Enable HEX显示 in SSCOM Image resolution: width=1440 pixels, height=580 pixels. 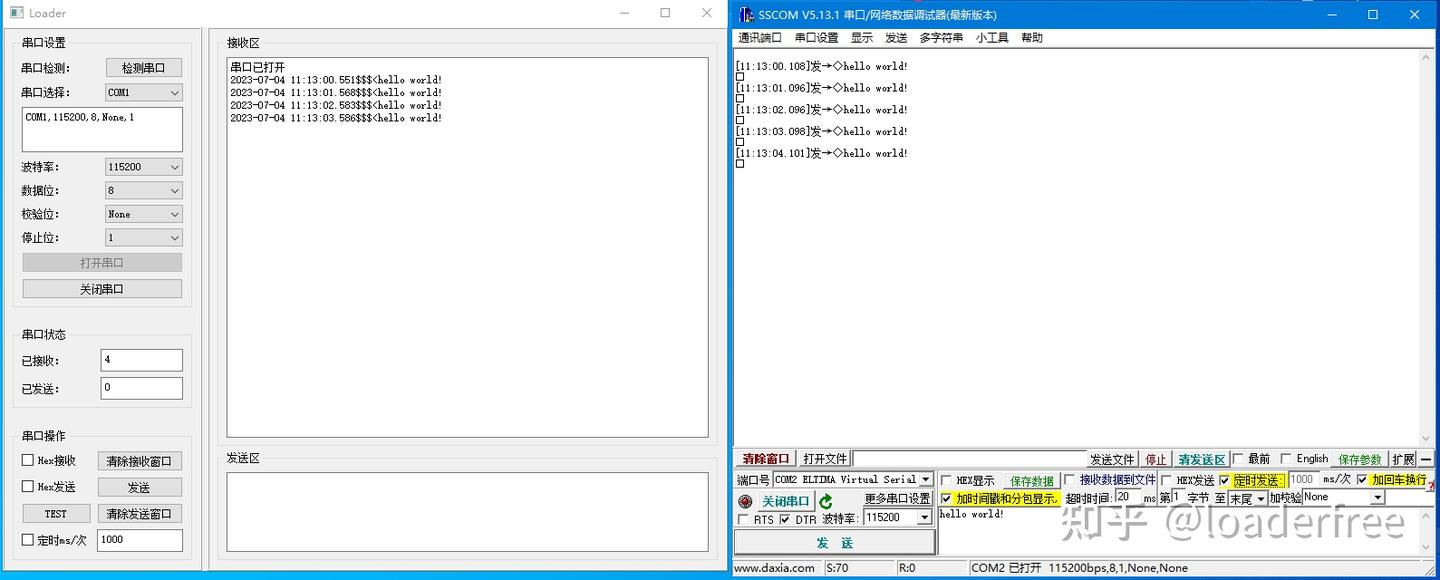point(944,480)
